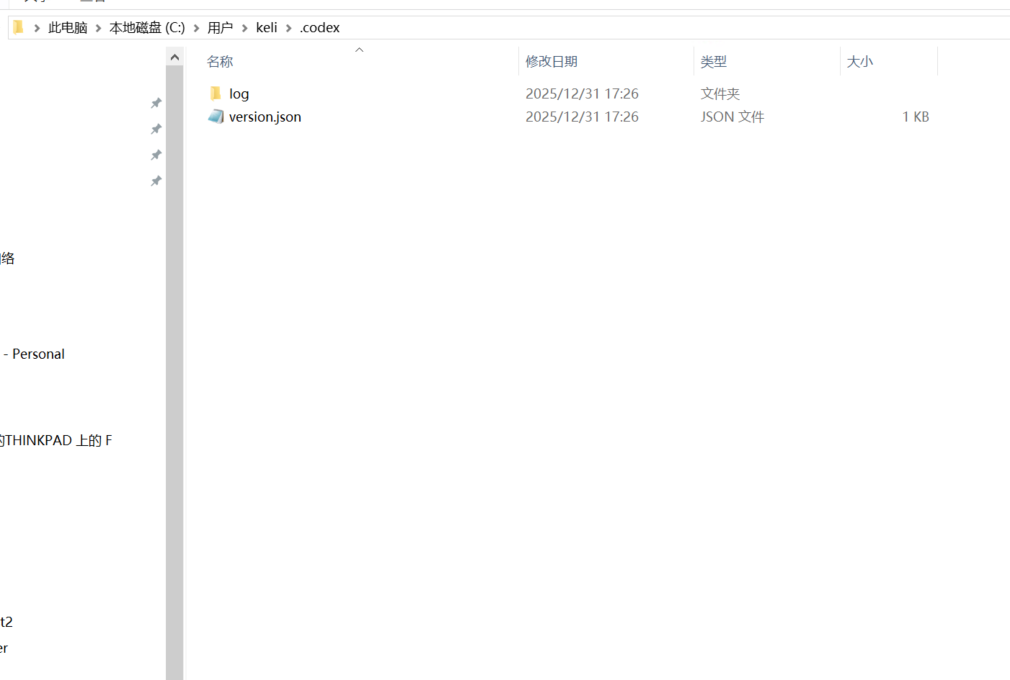Sort by 类型 column header
The height and width of the screenshot is (680, 1010).
pyautogui.click(x=713, y=62)
